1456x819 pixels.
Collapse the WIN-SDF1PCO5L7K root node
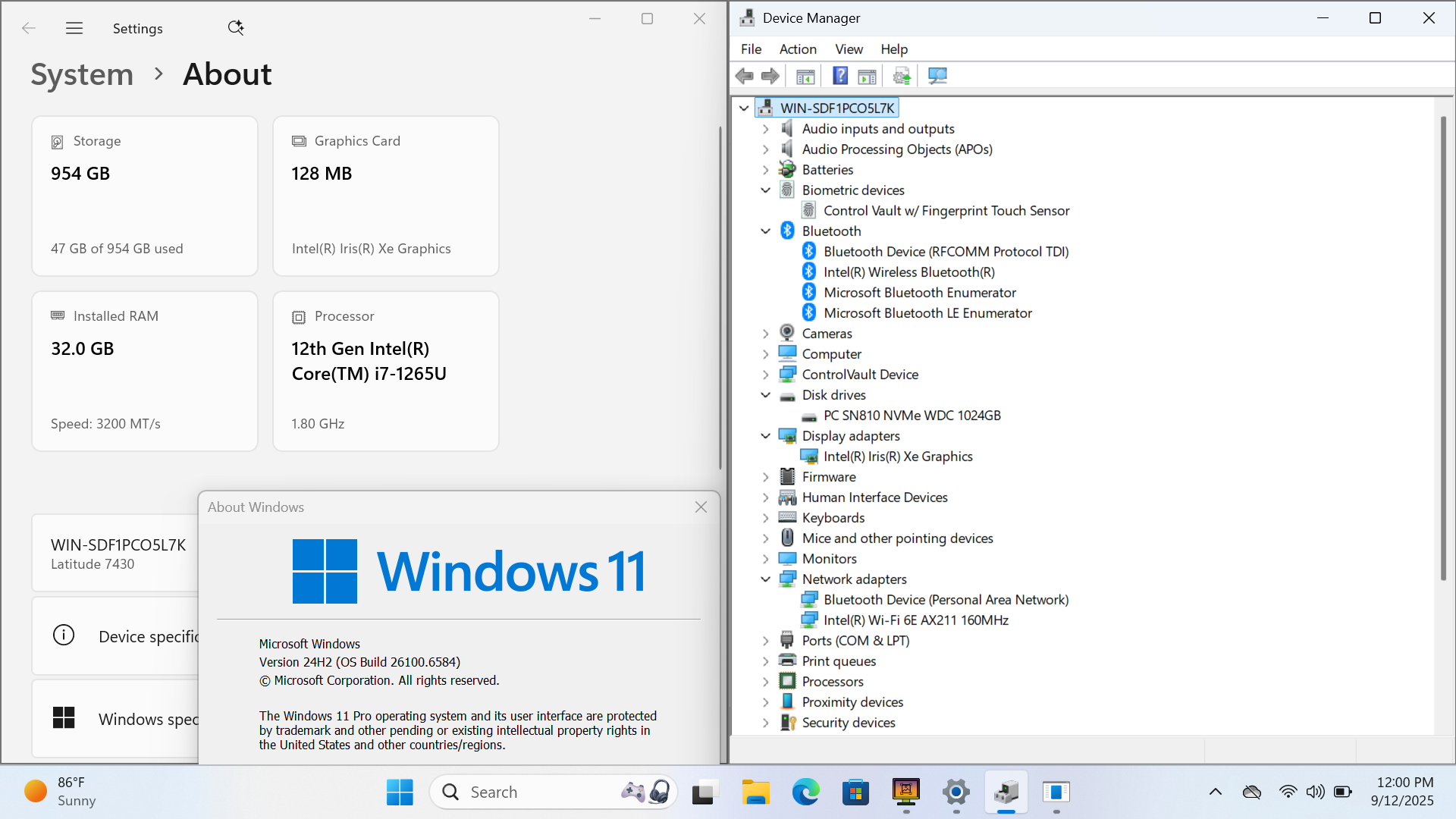click(744, 108)
